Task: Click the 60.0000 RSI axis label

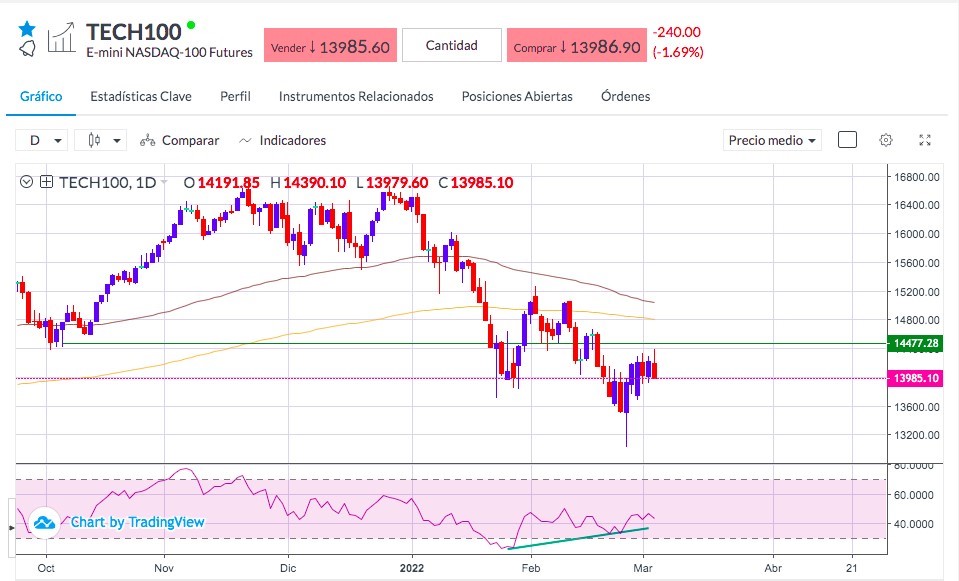Action: [x=914, y=495]
